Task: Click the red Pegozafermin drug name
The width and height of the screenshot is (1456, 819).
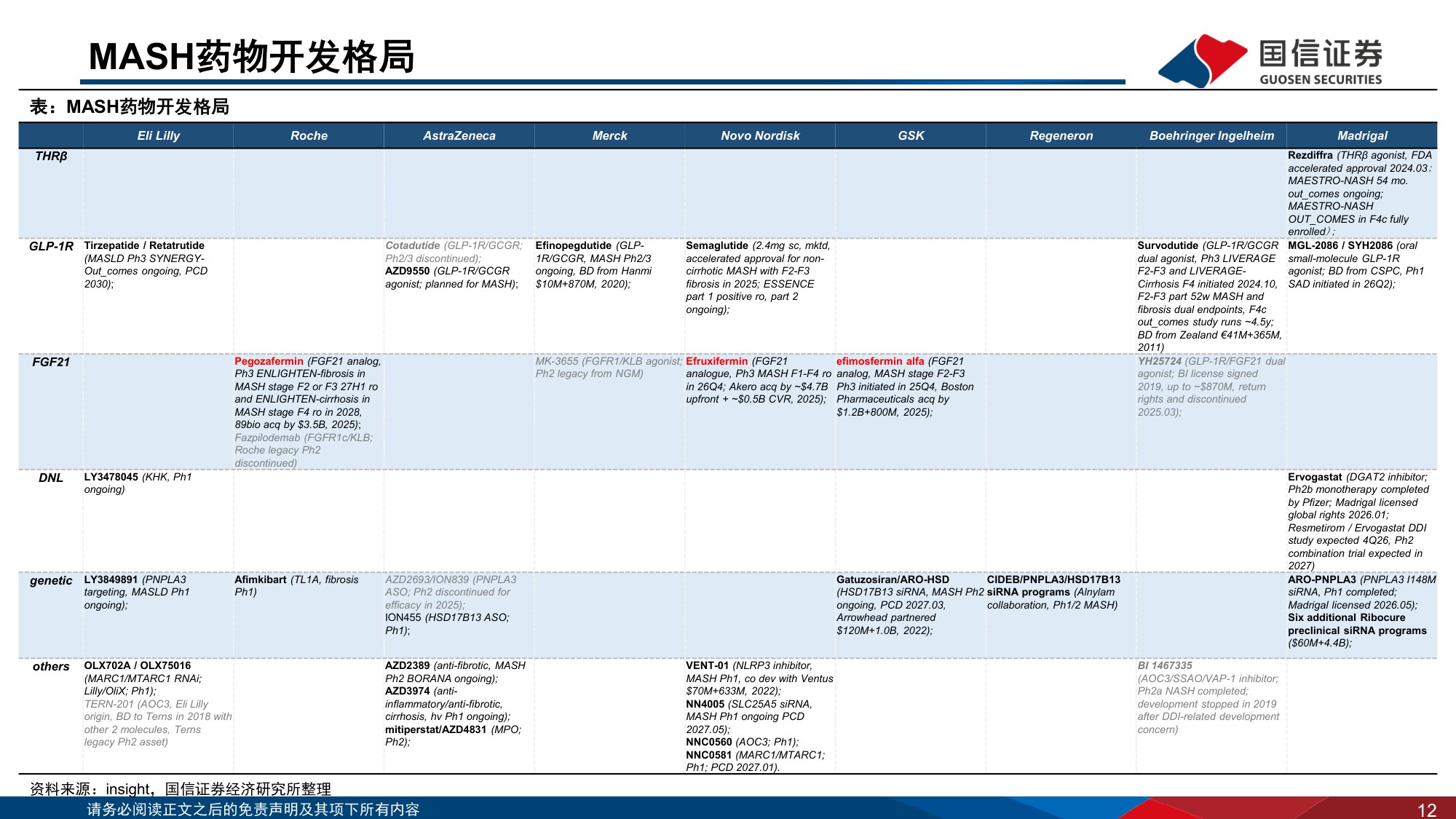Action: pos(269,361)
